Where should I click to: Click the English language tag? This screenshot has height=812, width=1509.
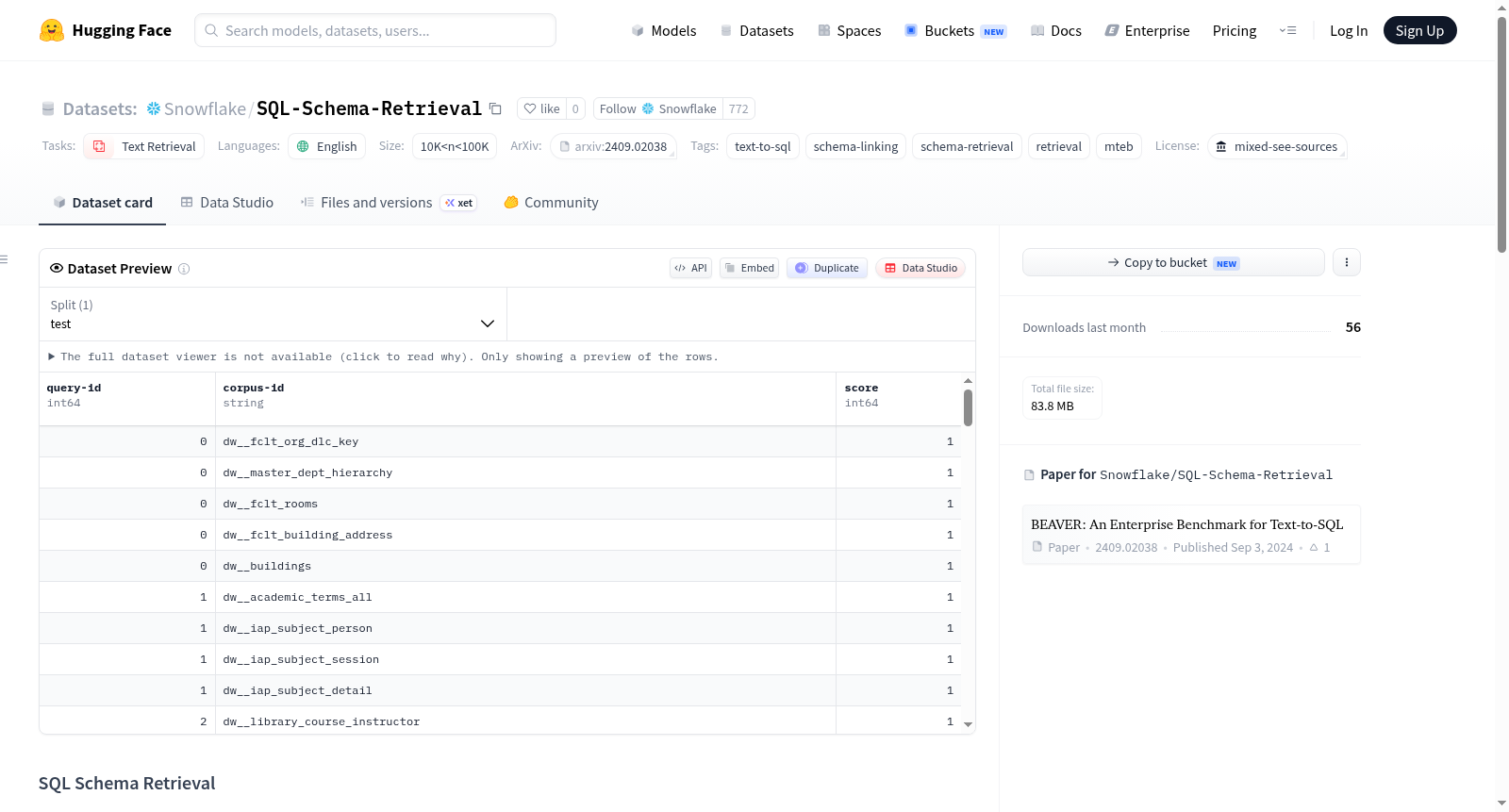[326, 146]
